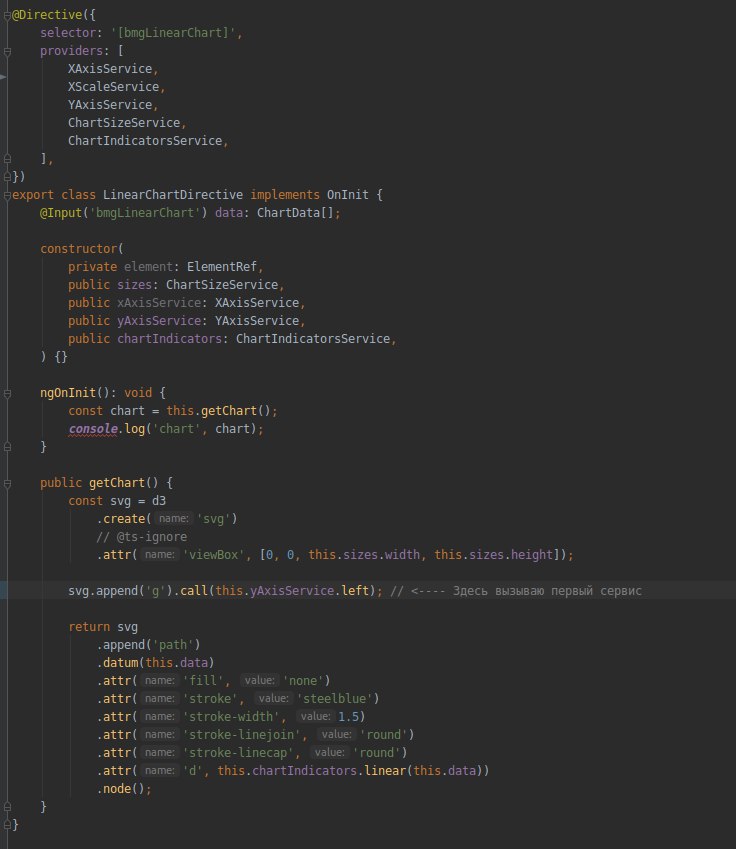Select XScaleService in the providers list

tap(113, 87)
